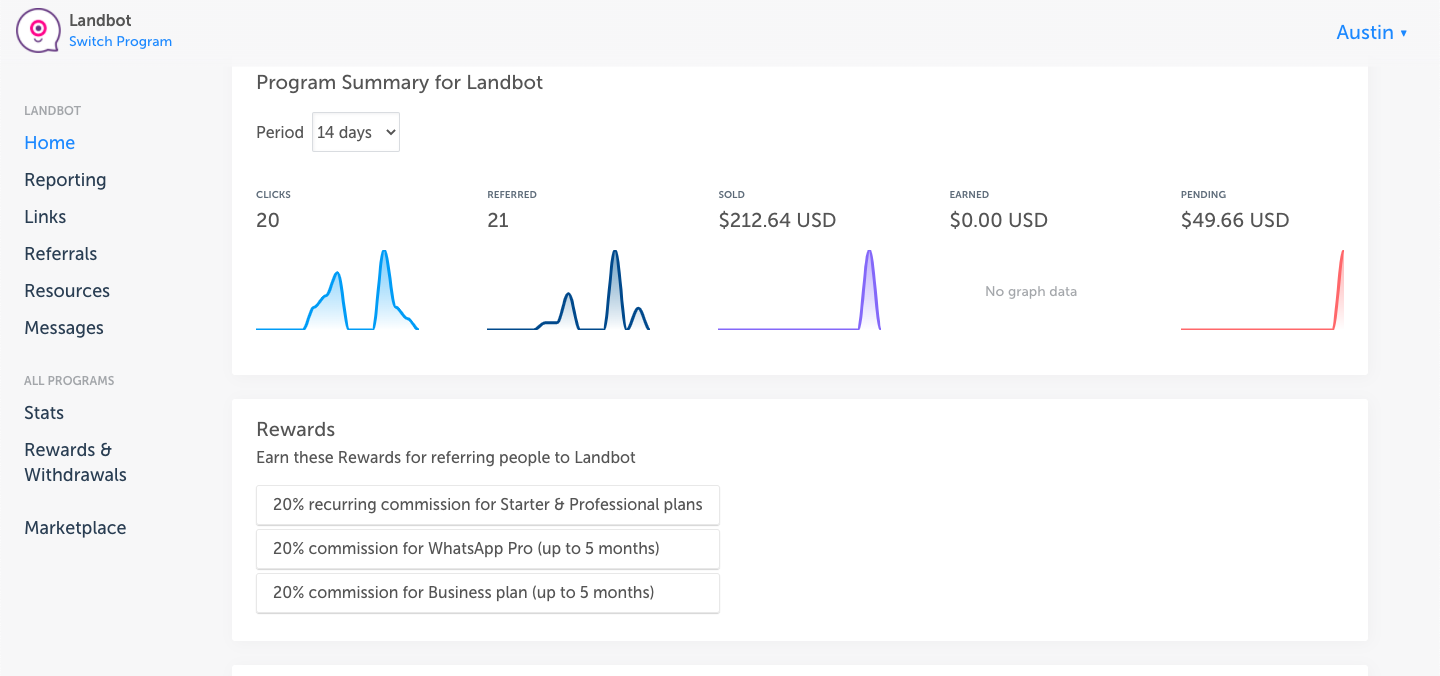Select the Business plan commission reward
Screen dimensions: 1440x676
(488, 593)
